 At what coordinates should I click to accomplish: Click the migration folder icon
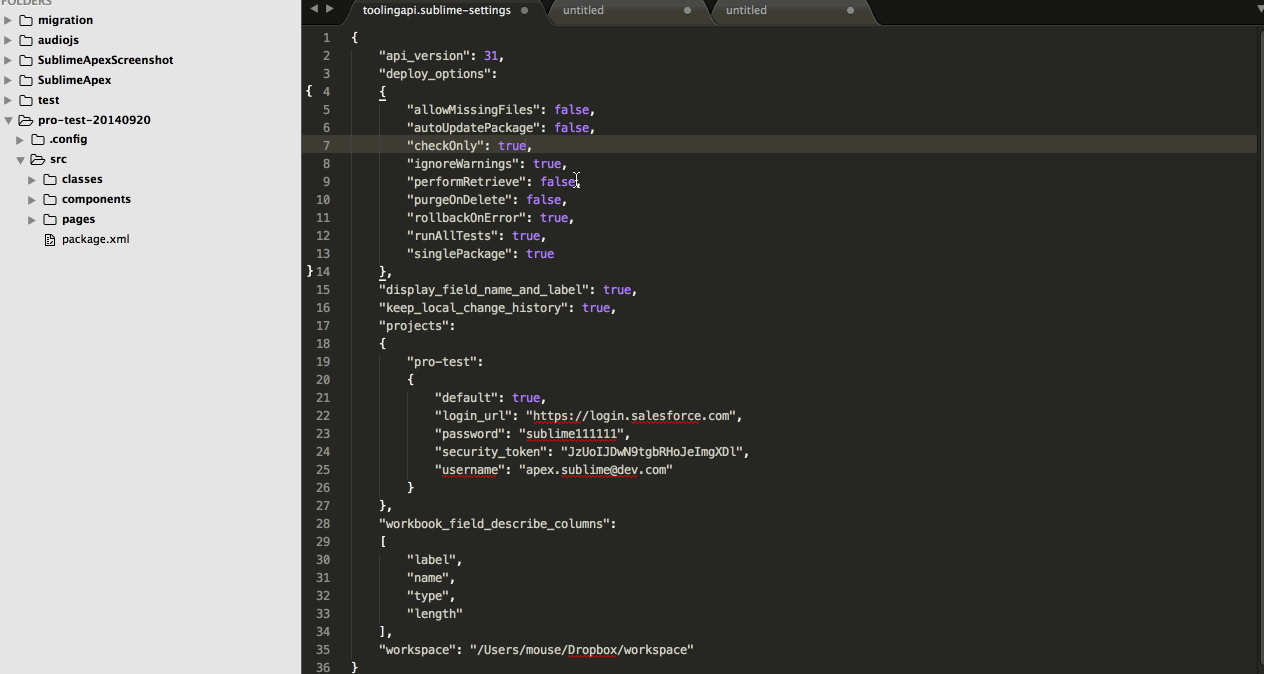point(25,20)
